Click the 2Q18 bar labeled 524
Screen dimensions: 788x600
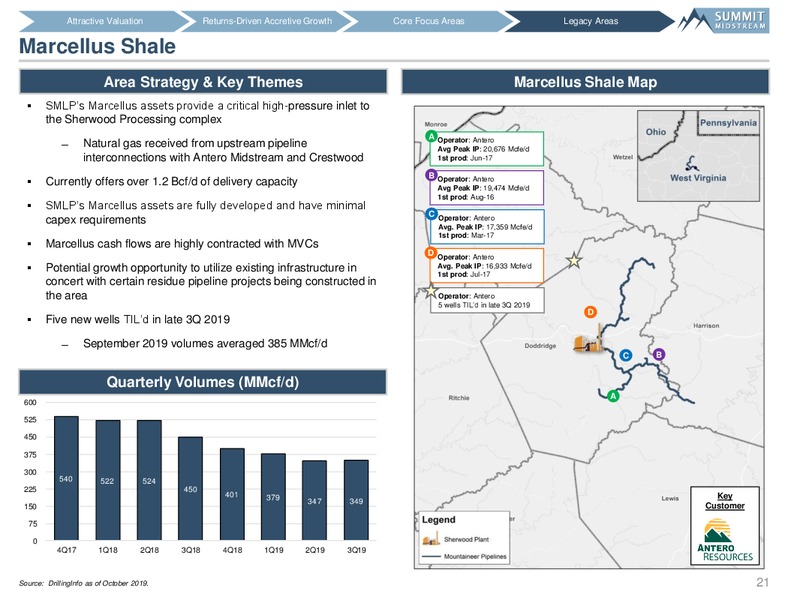pyautogui.click(x=149, y=480)
